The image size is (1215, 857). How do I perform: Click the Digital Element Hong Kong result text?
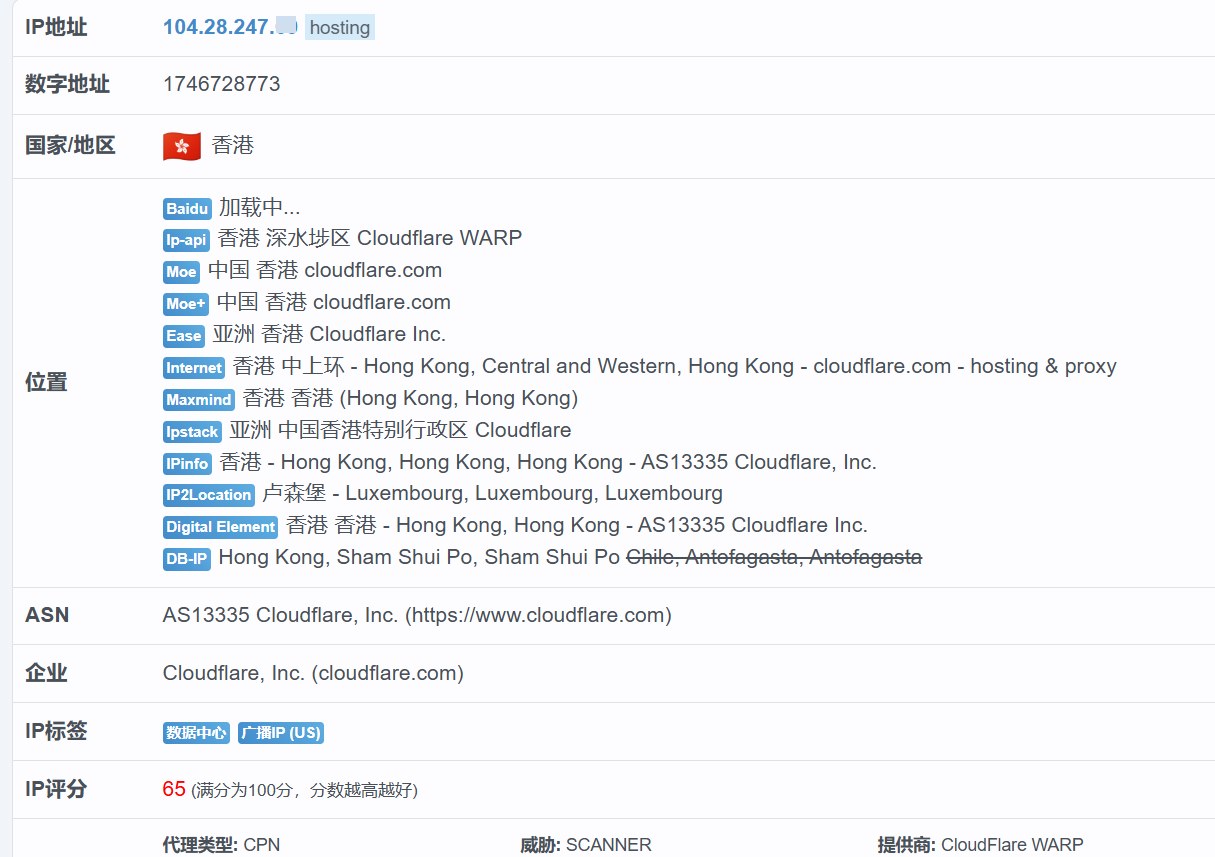[577, 525]
